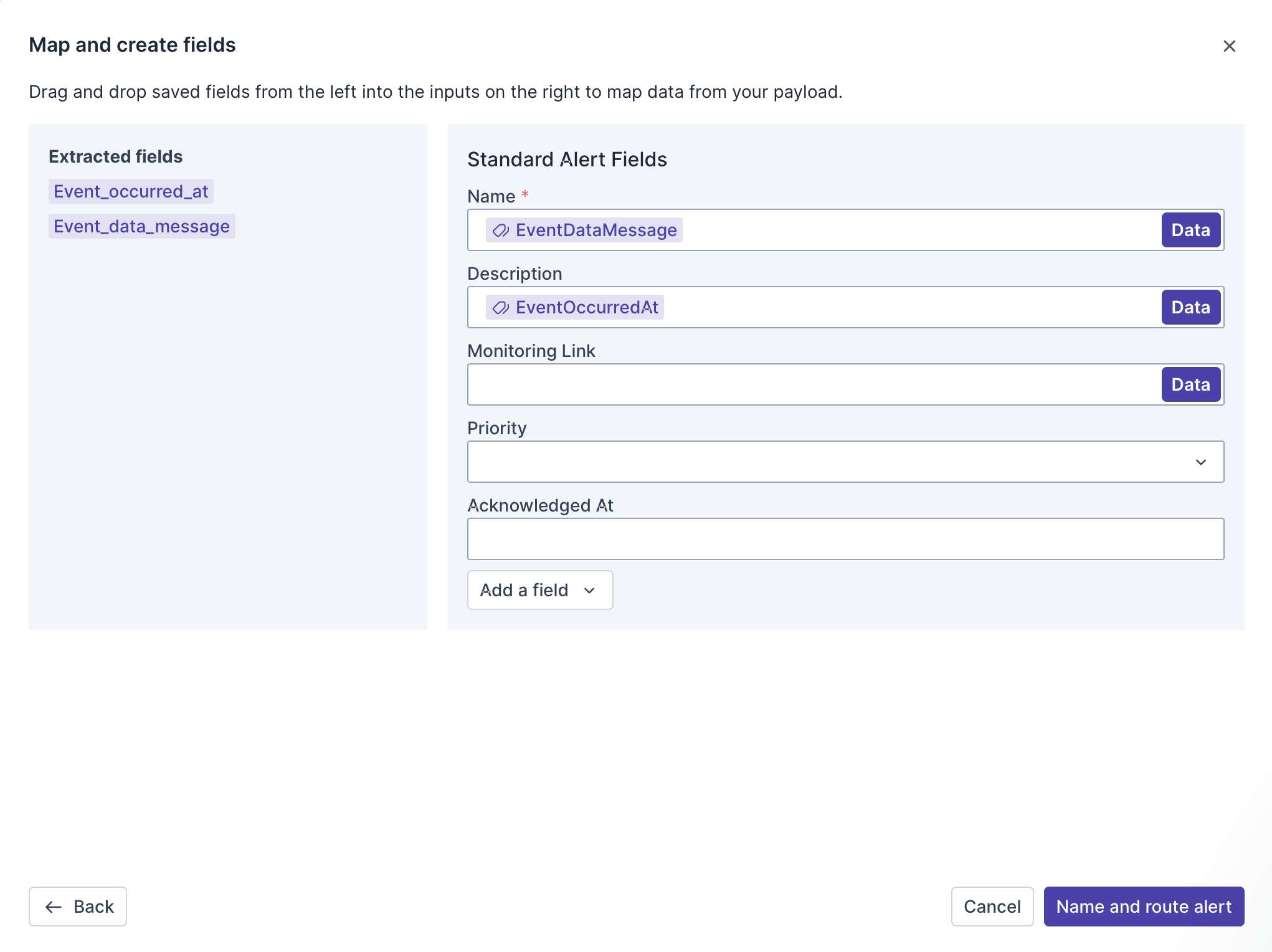Proceed with Name and route alert
The width and height of the screenshot is (1272, 952).
tap(1143, 907)
